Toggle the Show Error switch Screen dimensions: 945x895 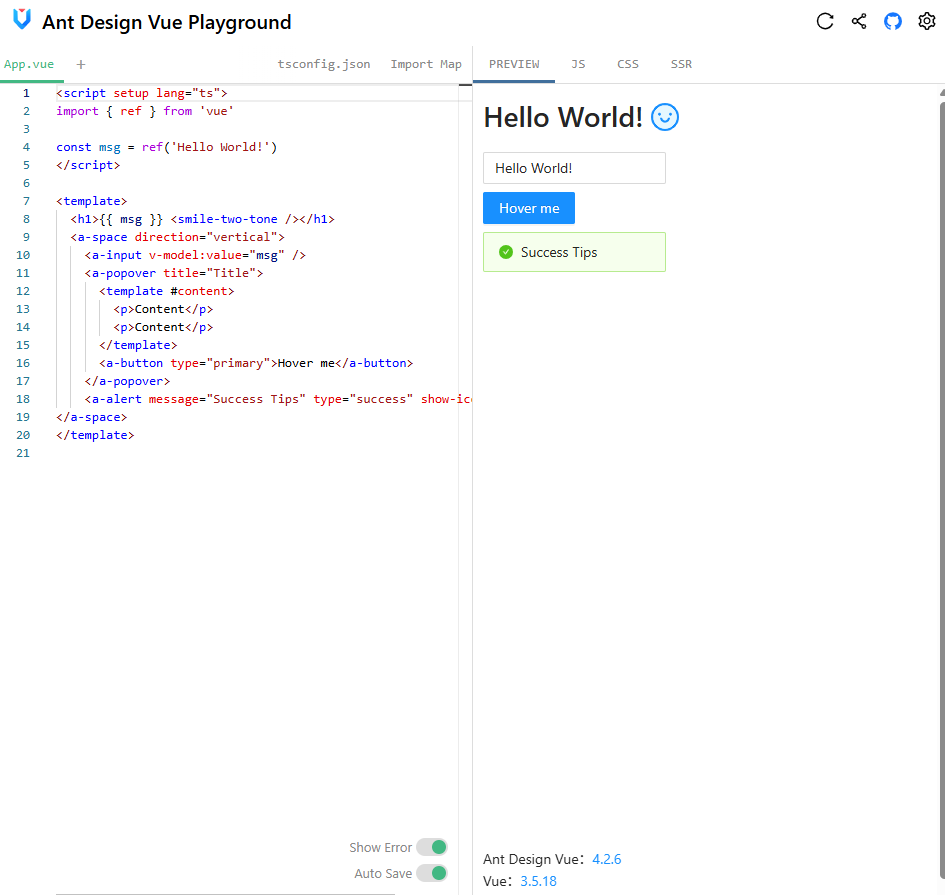point(432,847)
